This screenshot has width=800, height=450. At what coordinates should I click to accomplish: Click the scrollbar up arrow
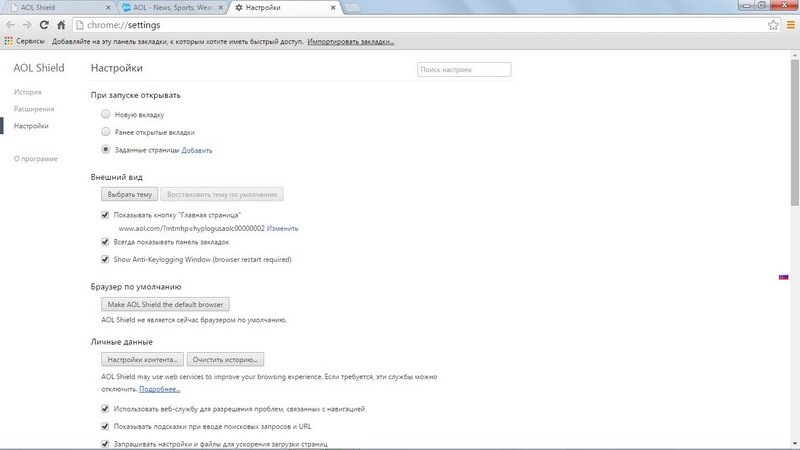[x=795, y=55]
